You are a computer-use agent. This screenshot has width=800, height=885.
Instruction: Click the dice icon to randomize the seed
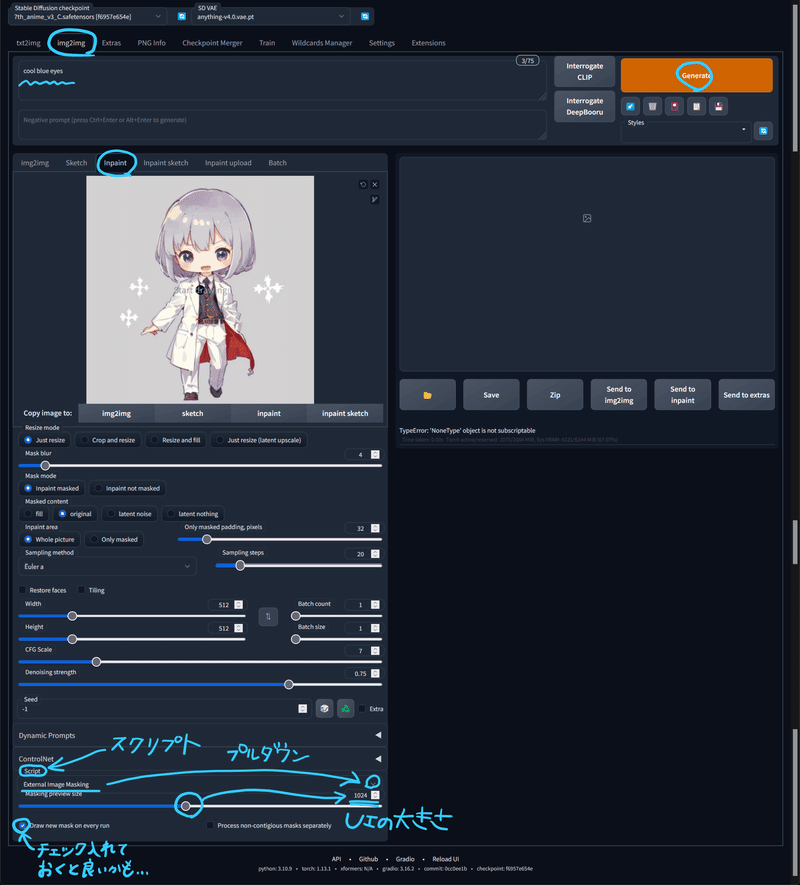[324, 708]
